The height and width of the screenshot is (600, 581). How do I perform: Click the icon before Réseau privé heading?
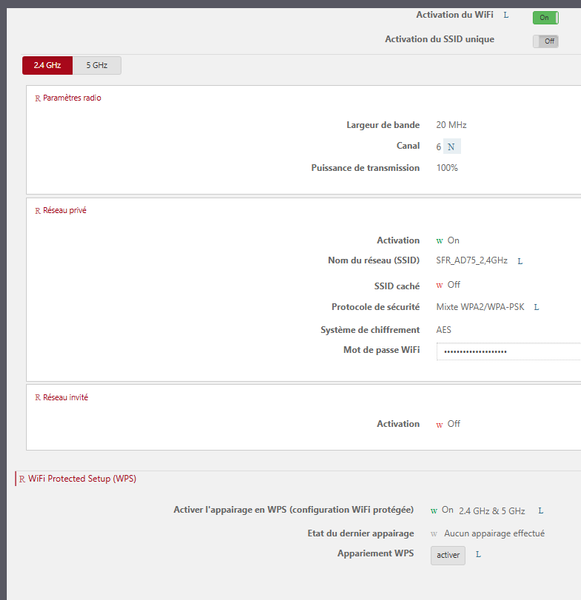(38, 211)
